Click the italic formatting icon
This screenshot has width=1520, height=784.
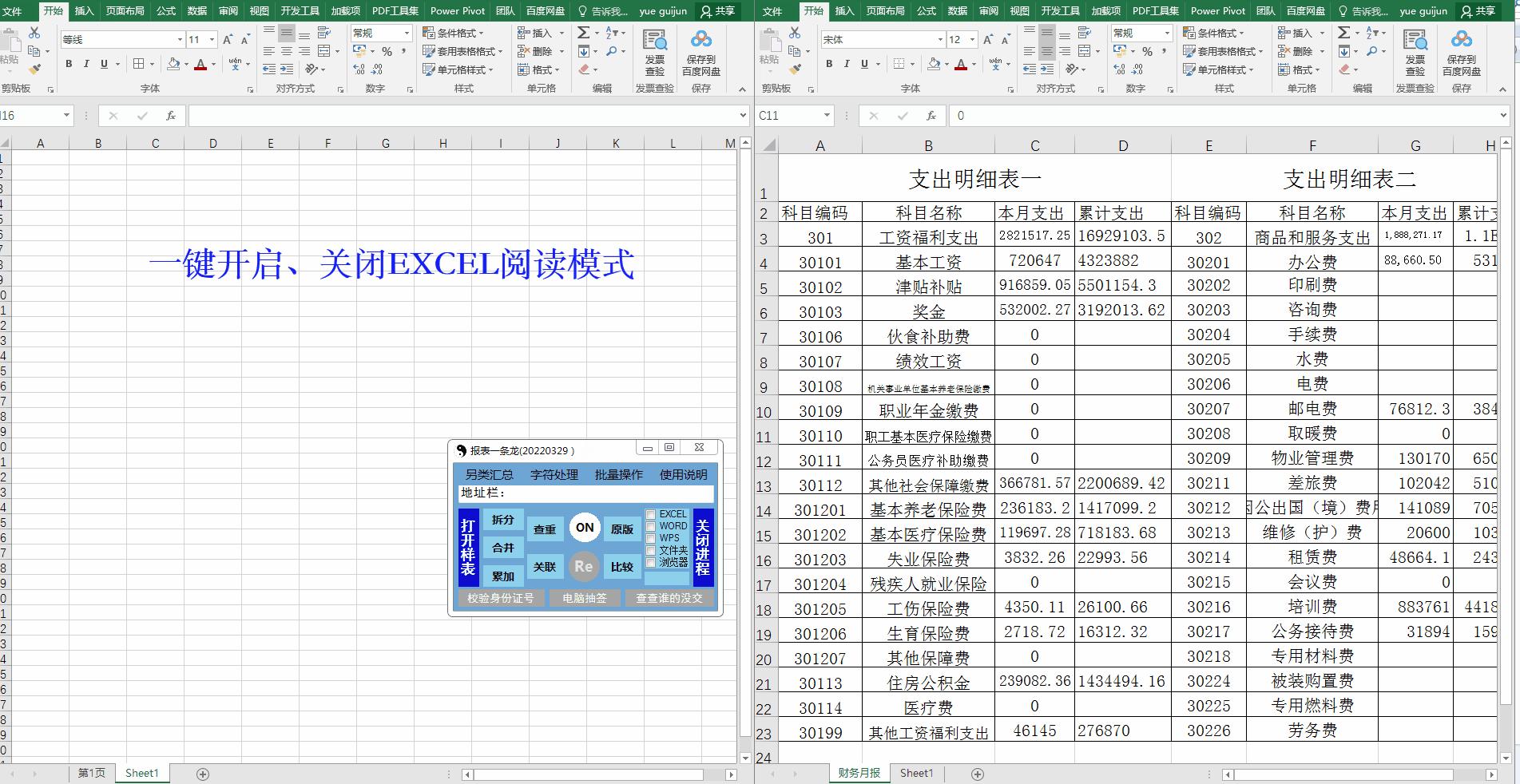point(85,65)
